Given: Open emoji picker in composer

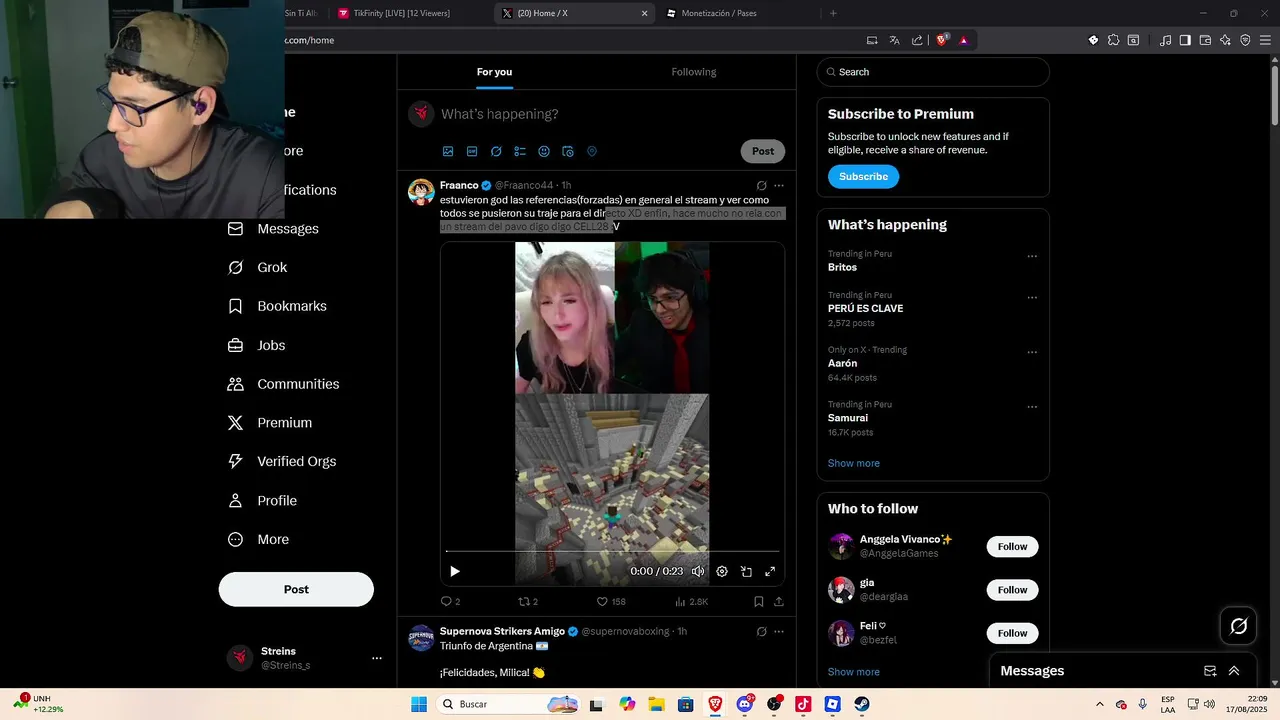Looking at the screenshot, I should click(x=544, y=152).
